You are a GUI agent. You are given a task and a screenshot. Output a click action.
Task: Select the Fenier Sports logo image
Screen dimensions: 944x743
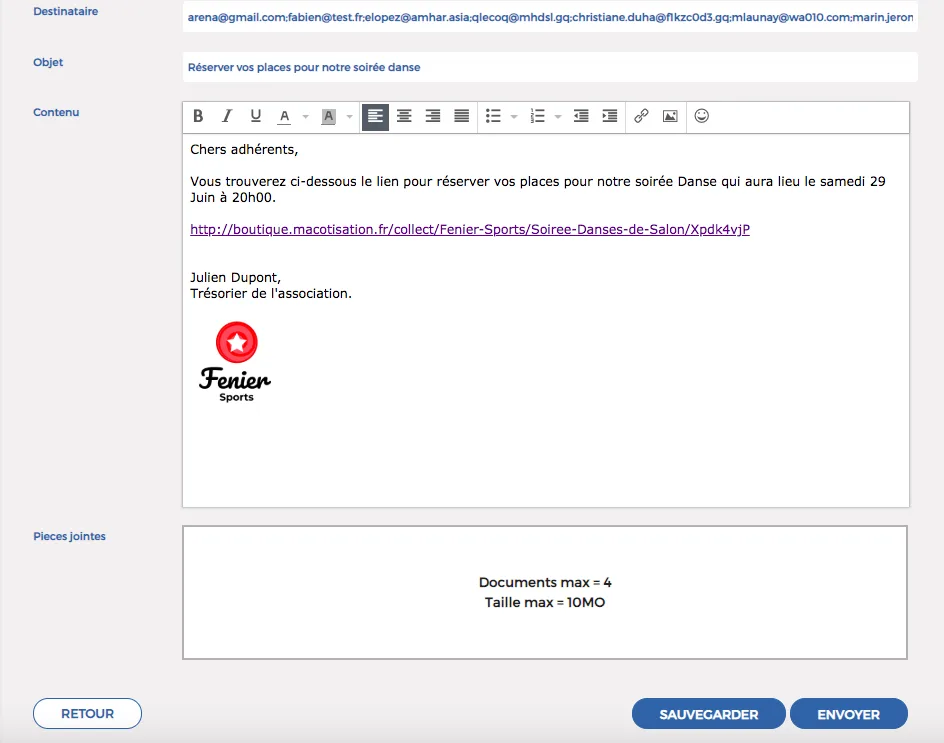coord(235,361)
